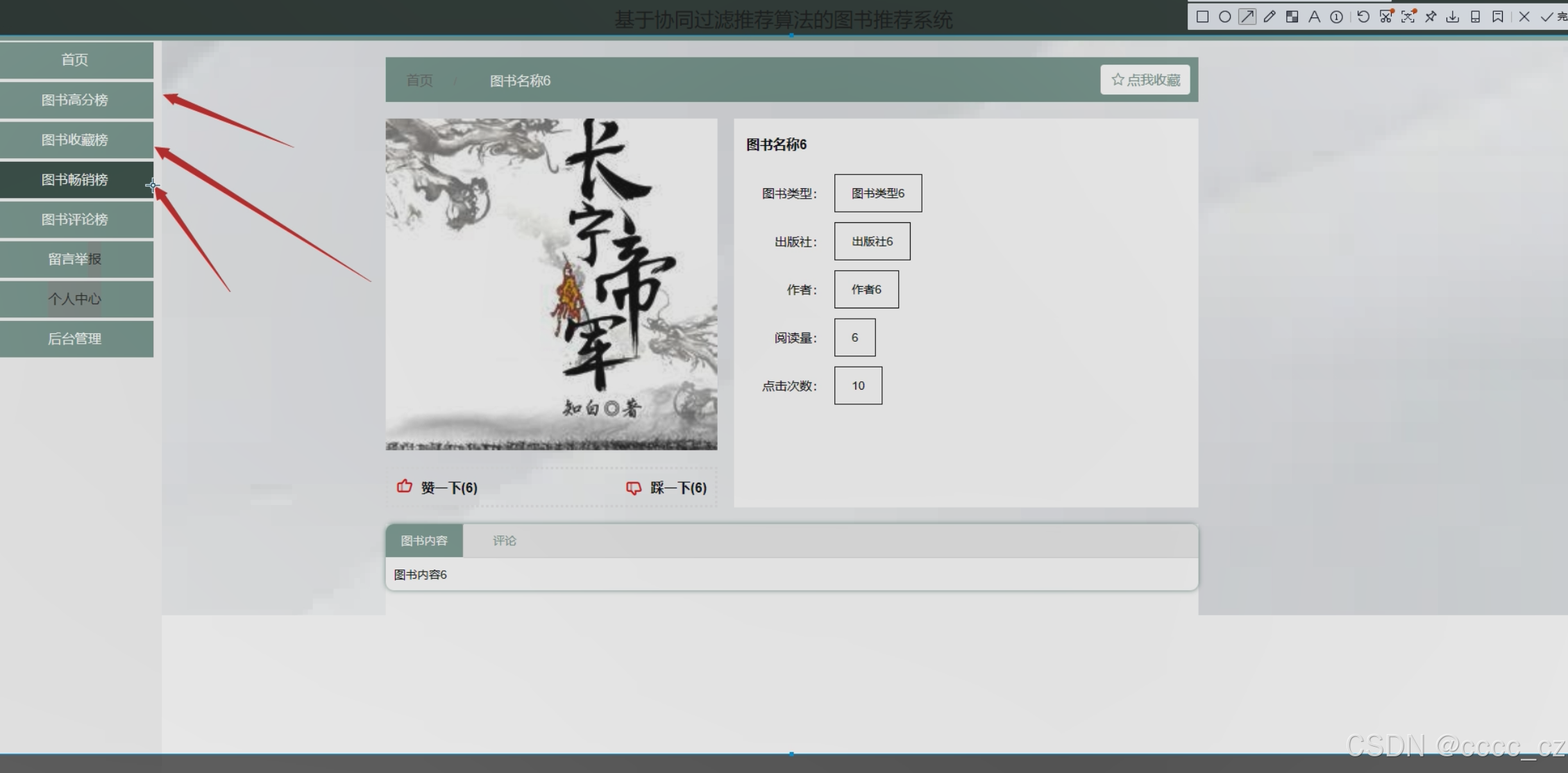Open 图书高分榜 in the sidebar
Screen dimensions: 1568x773
click(x=76, y=100)
